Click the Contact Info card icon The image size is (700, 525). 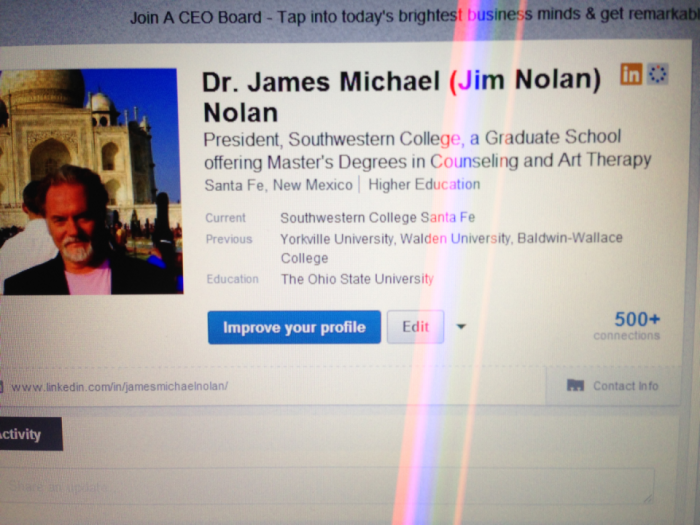coord(575,385)
